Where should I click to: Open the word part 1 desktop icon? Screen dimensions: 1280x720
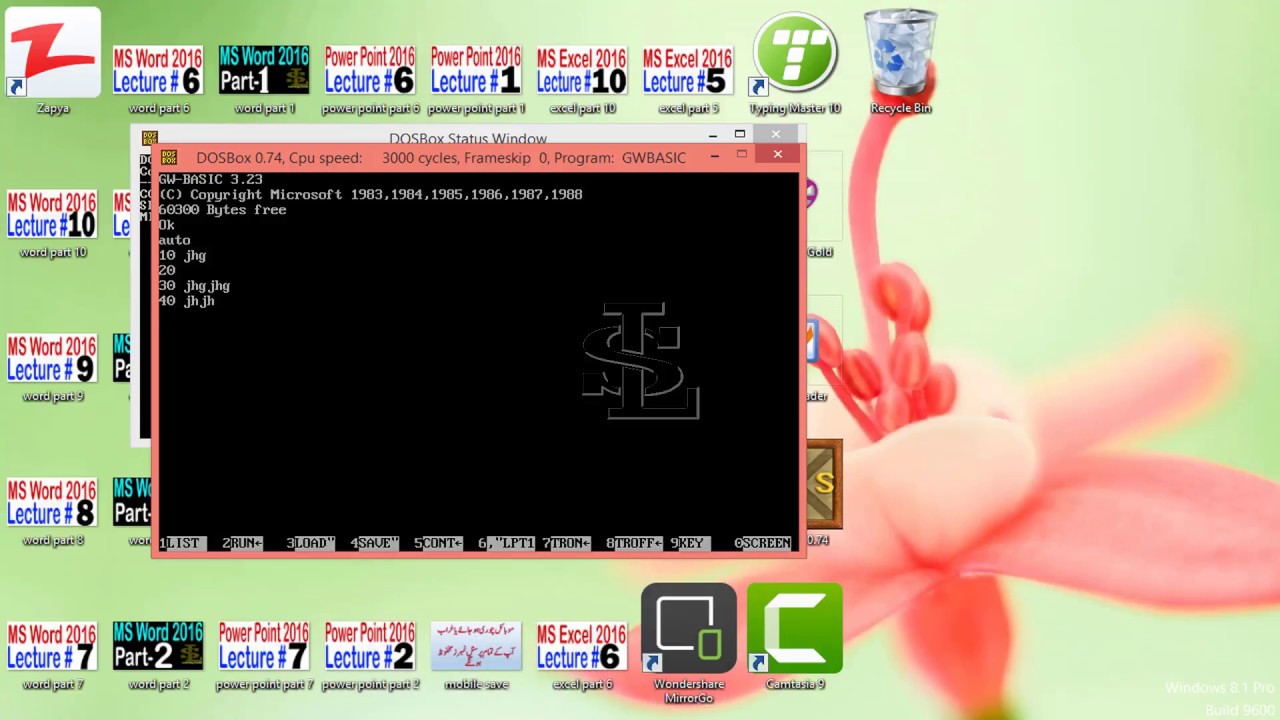click(x=264, y=78)
